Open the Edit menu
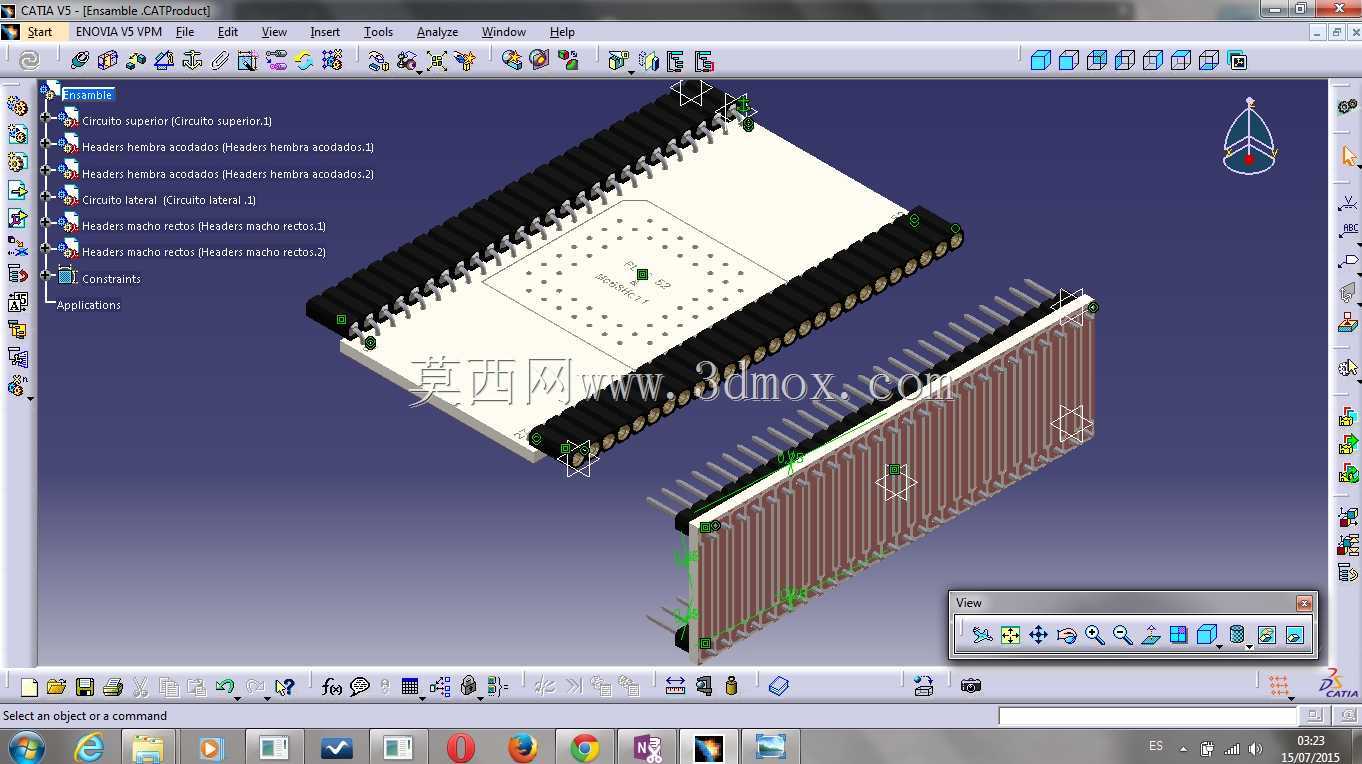The height and width of the screenshot is (764, 1362). [x=228, y=32]
